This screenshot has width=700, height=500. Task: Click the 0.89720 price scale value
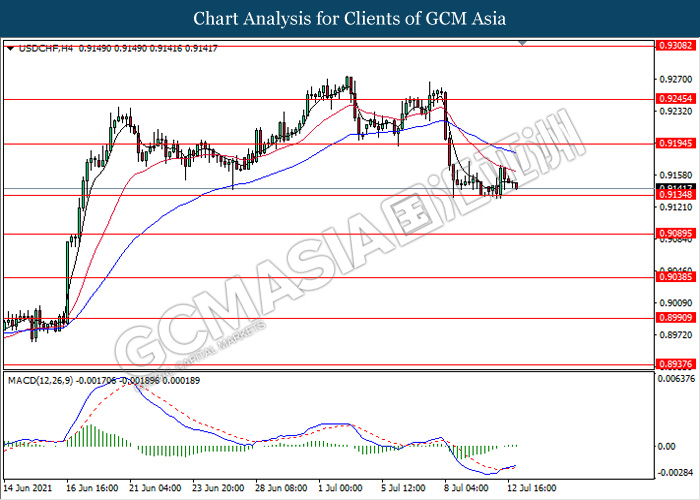click(676, 335)
